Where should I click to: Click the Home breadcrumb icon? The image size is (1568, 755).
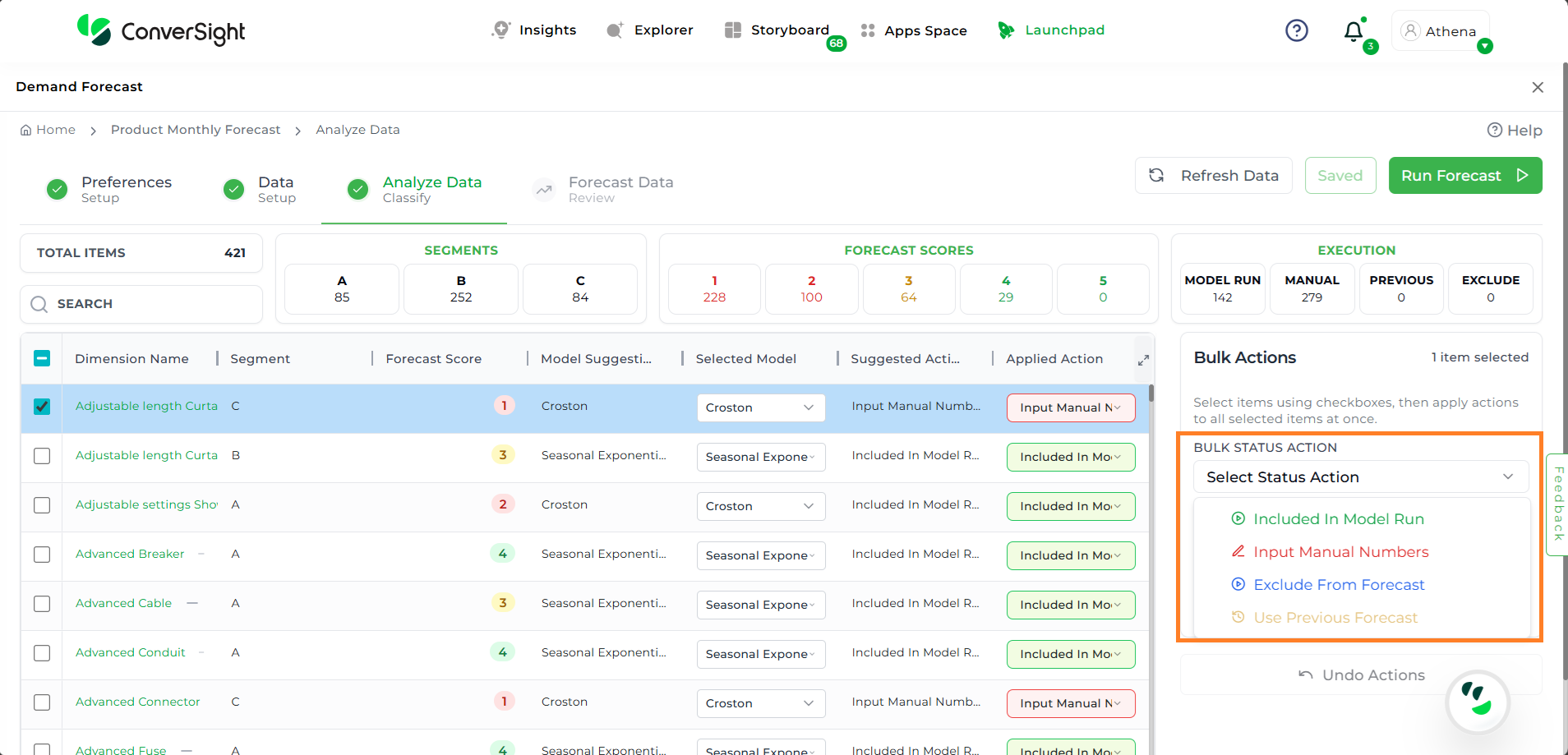point(26,130)
